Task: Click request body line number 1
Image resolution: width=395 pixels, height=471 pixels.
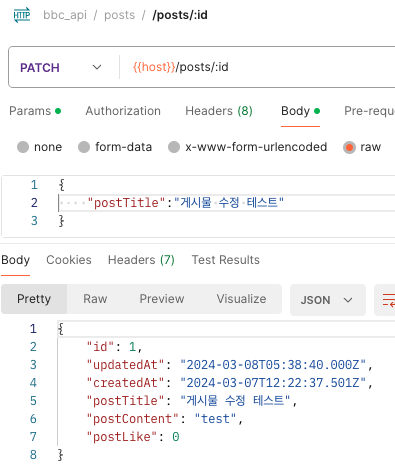Action: pyautogui.click(x=34, y=185)
